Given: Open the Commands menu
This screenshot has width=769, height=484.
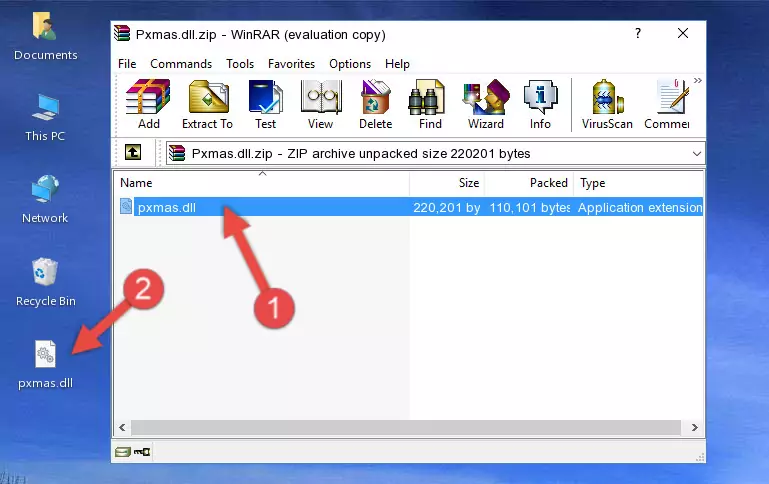Looking at the screenshot, I should tap(181, 64).
